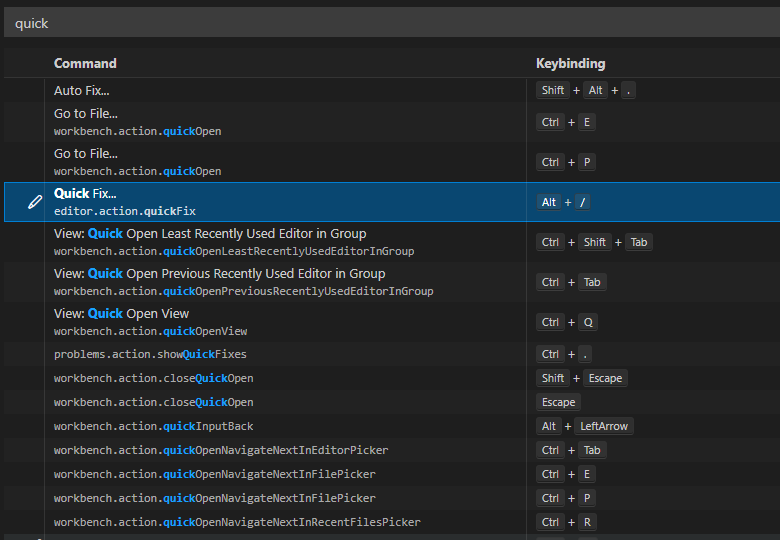Click the Alt + / keybinding for Quick Fix

point(564,202)
